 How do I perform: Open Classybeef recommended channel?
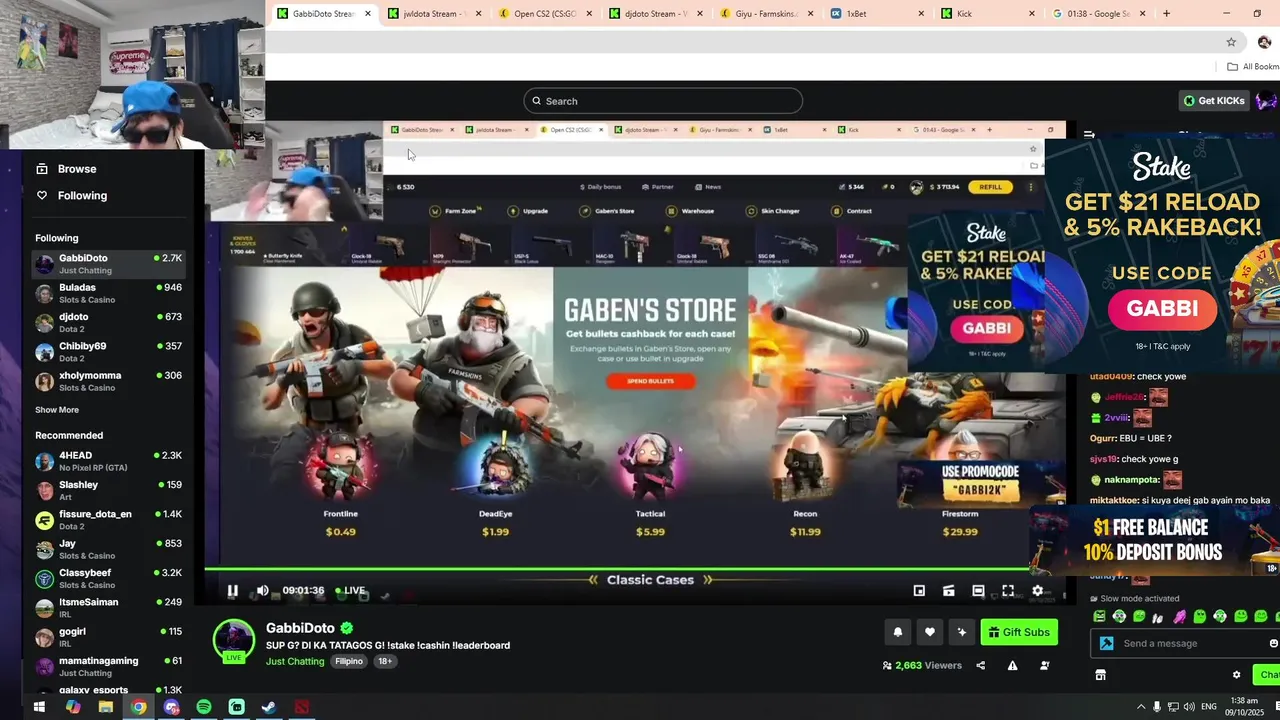coord(108,578)
